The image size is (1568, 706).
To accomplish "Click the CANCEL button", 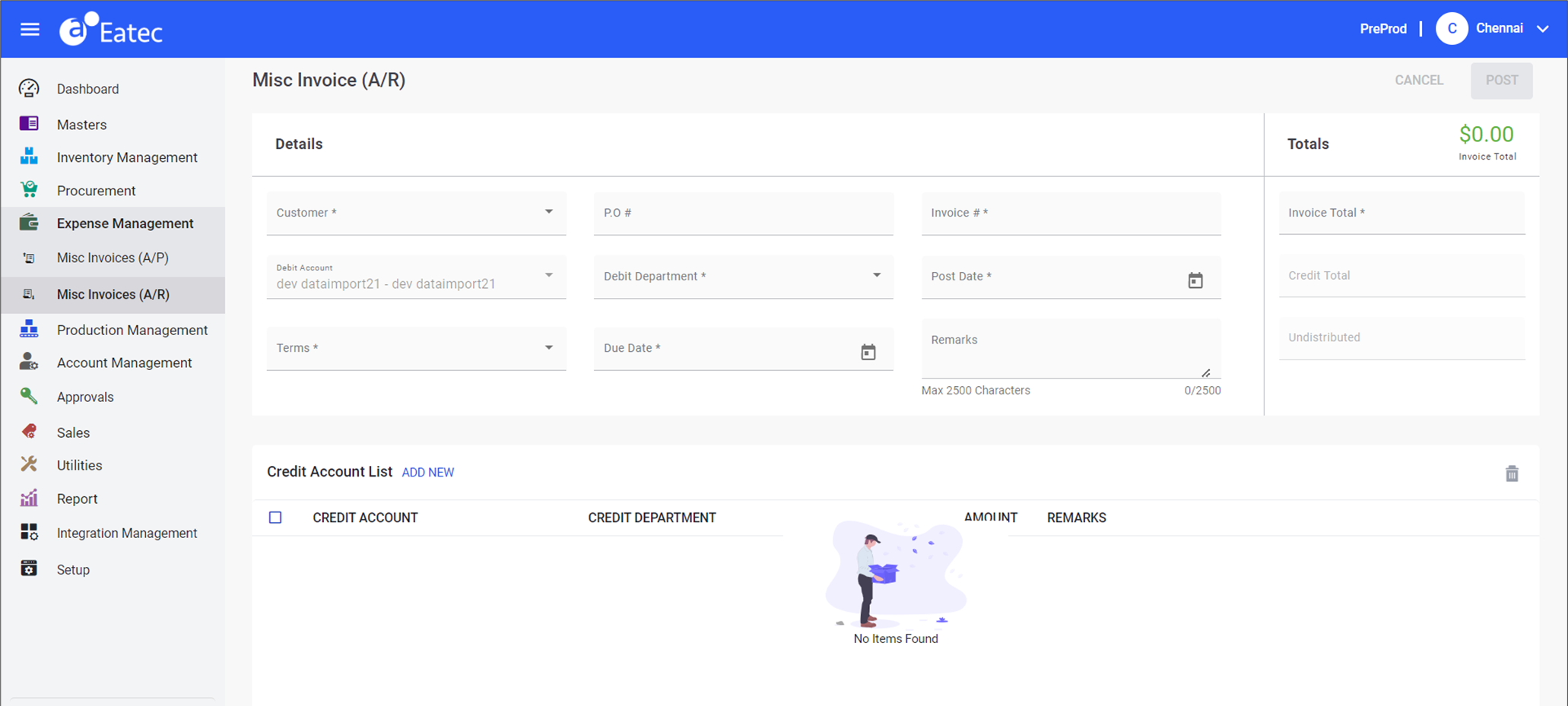I will coord(1418,80).
